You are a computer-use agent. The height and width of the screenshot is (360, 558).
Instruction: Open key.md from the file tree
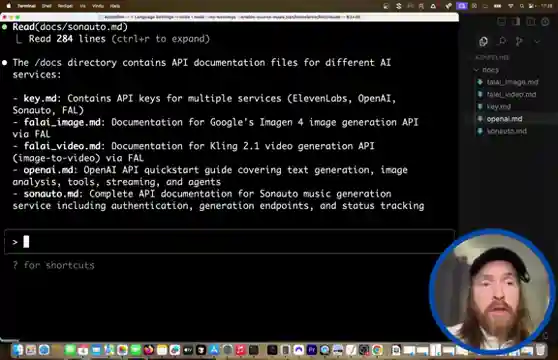pos(499,106)
